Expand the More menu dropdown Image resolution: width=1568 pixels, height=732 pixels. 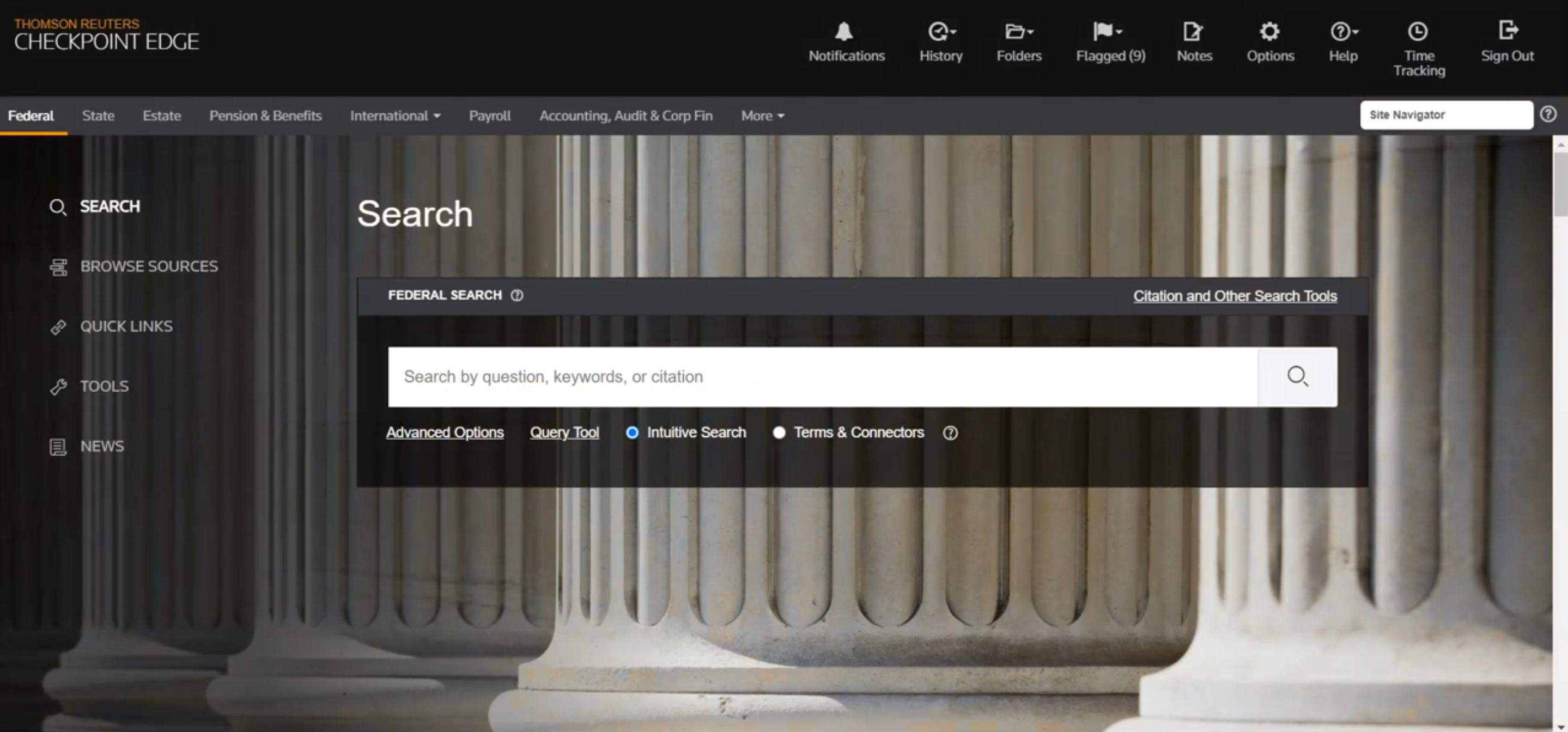(x=762, y=115)
